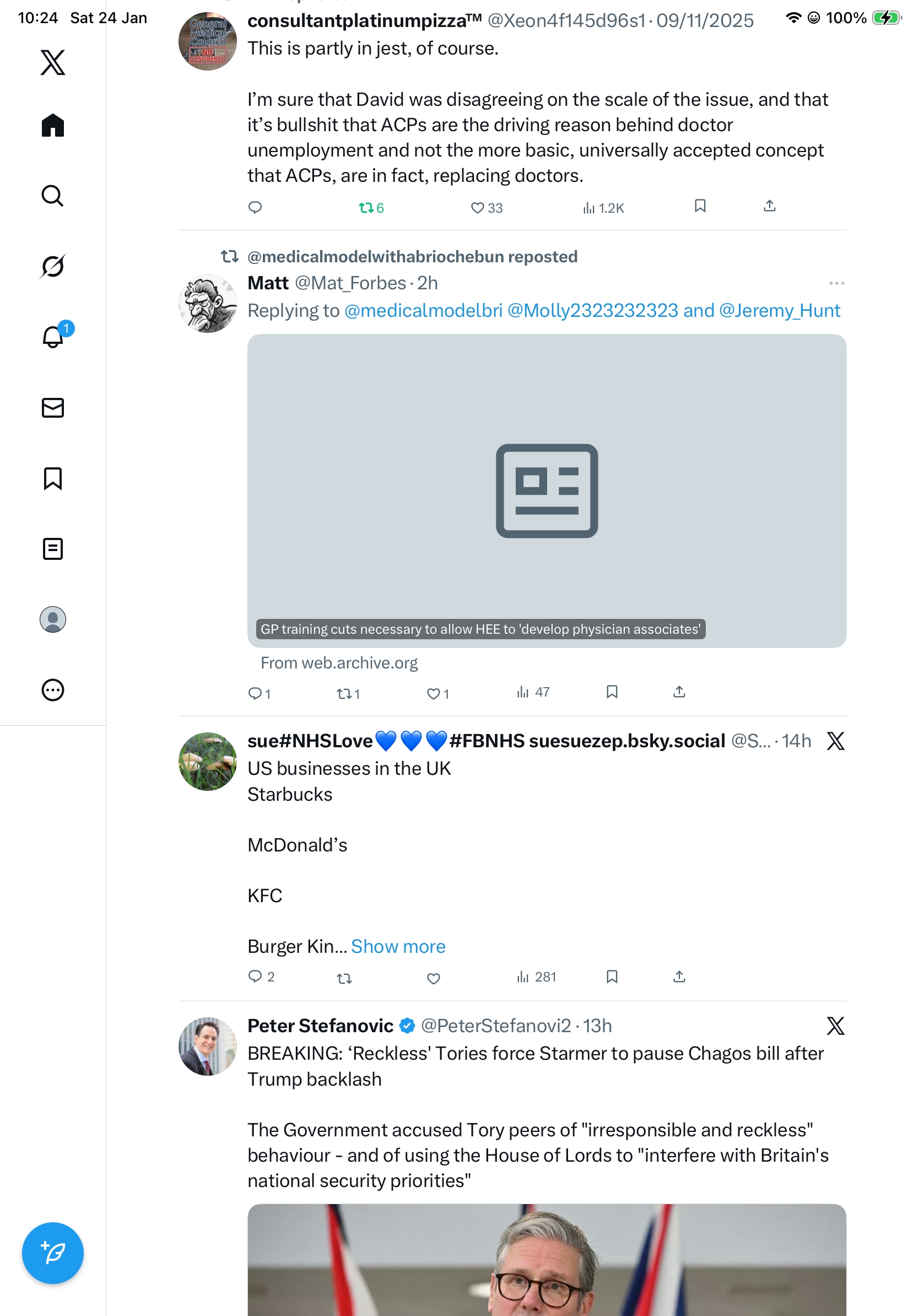Tap the X logo at sidebar top
This screenshot has height=1316, width=919.
point(53,62)
